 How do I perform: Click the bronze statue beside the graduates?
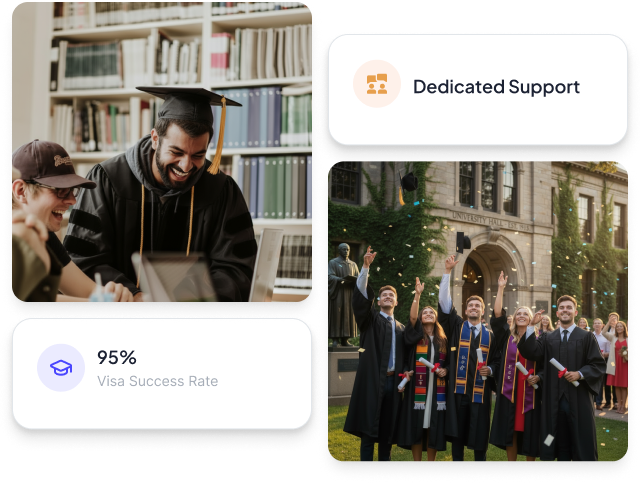(x=343, y=295)
